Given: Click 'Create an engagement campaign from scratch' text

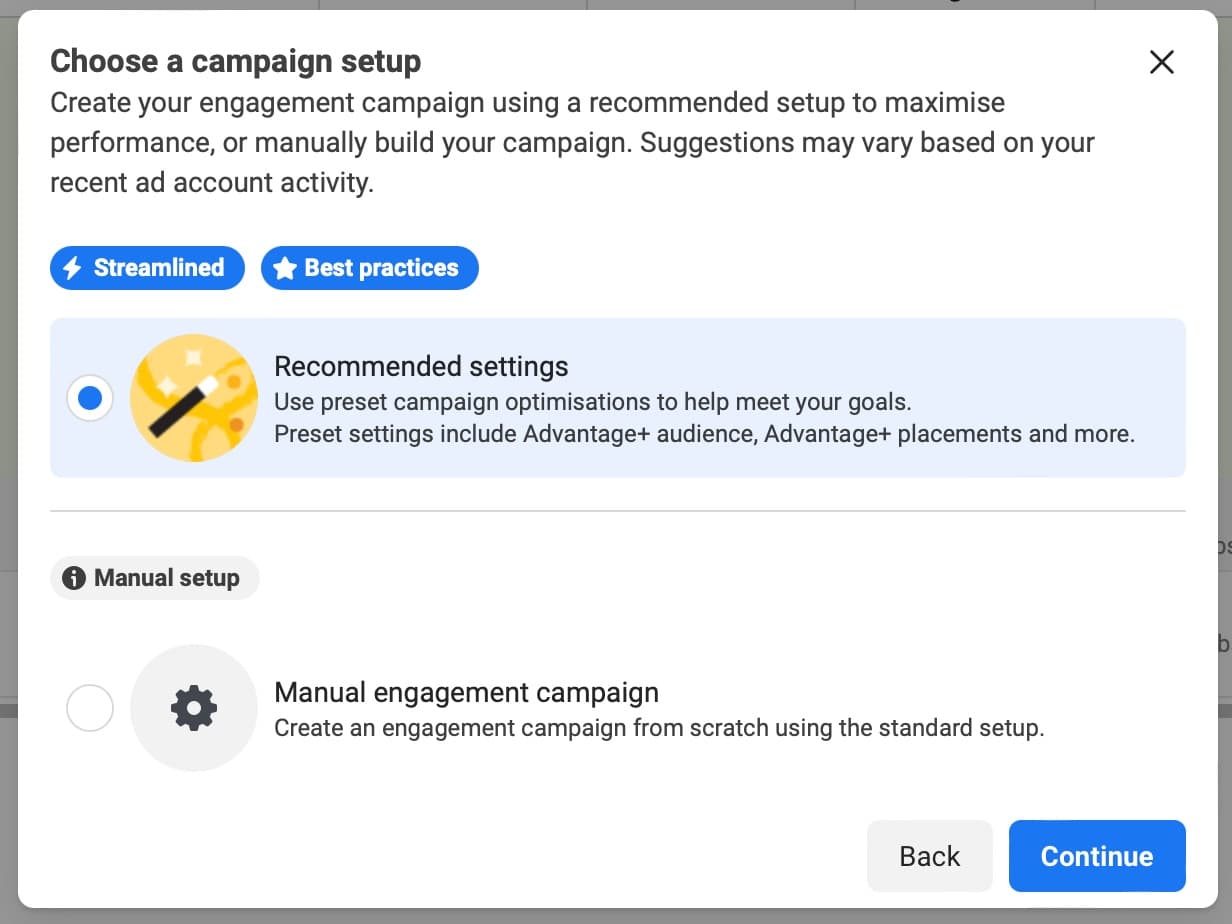Looking at the screenshot, I should coord(659,728).
